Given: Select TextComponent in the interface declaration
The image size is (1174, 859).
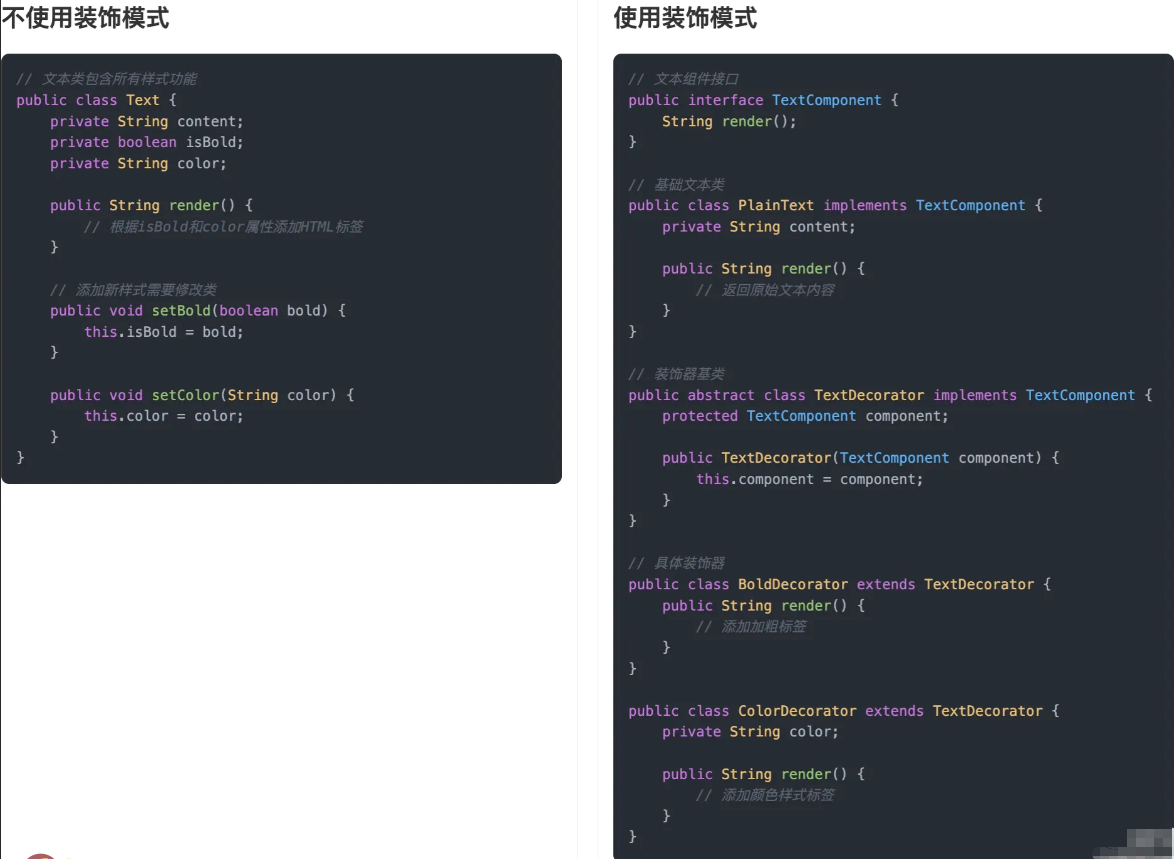Looking at the screenshot, I should coord(827,100).
